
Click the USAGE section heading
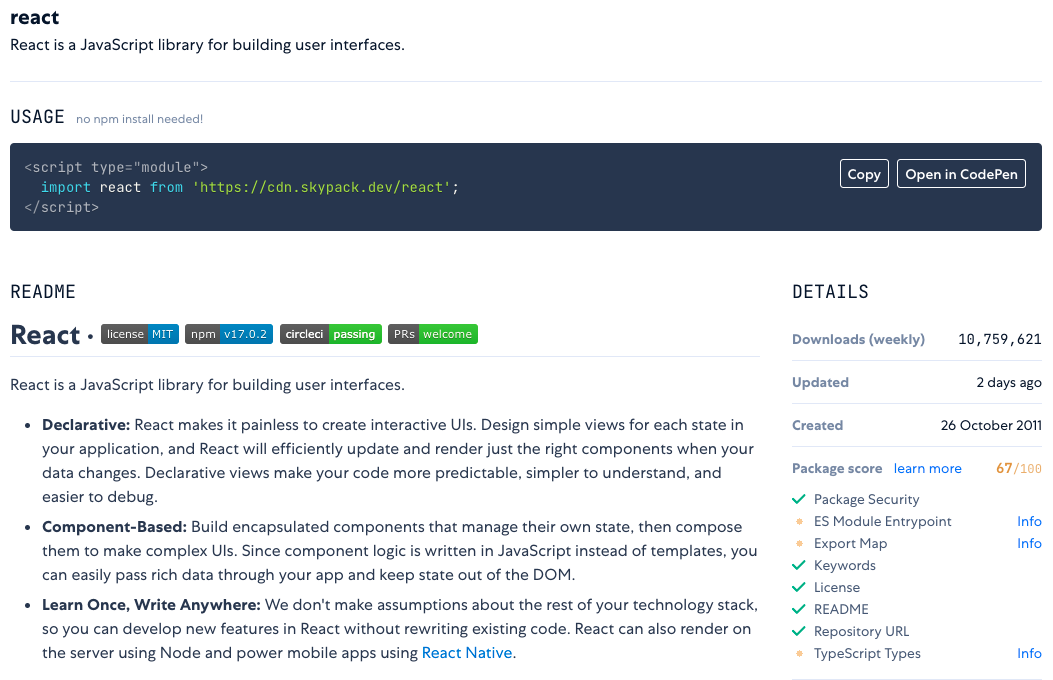pyautogui.click(x=38, y=117)
